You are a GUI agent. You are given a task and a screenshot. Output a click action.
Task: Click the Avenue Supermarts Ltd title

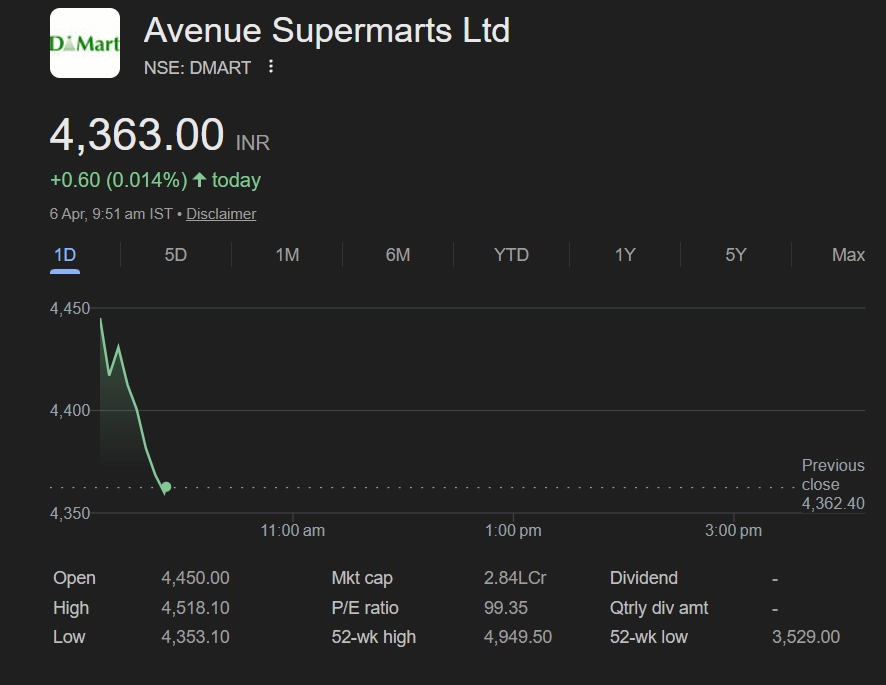pyautogui.click(x=327, y=30)
